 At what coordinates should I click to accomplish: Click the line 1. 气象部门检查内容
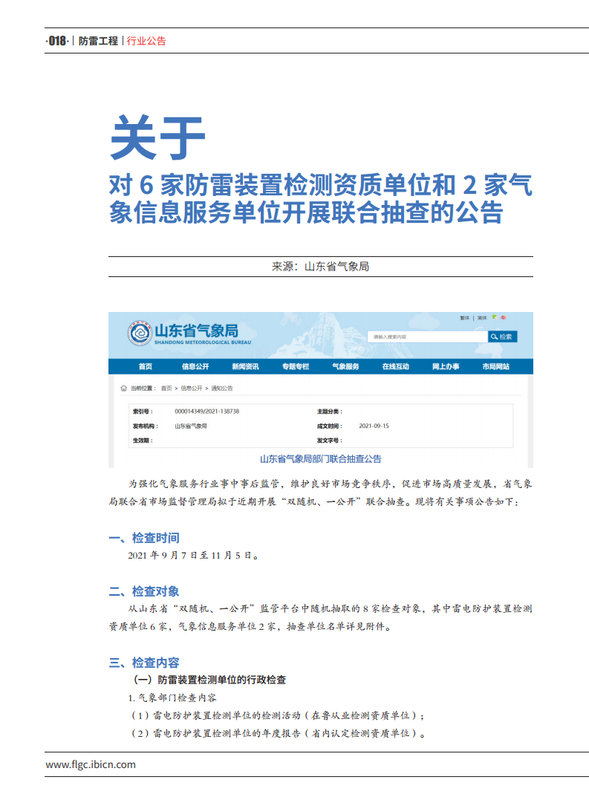tap(173, 697)
